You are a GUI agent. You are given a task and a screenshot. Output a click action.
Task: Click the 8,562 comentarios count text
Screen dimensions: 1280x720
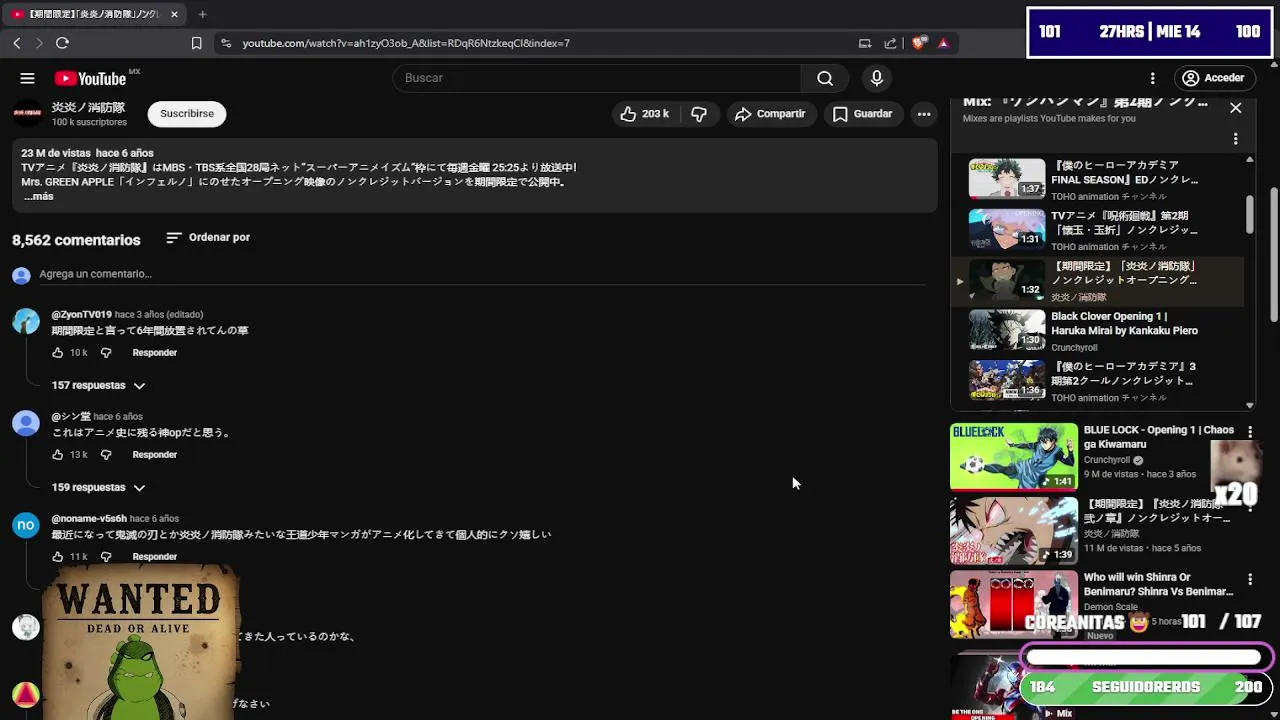pyautogui.click(x=76, y=240)
